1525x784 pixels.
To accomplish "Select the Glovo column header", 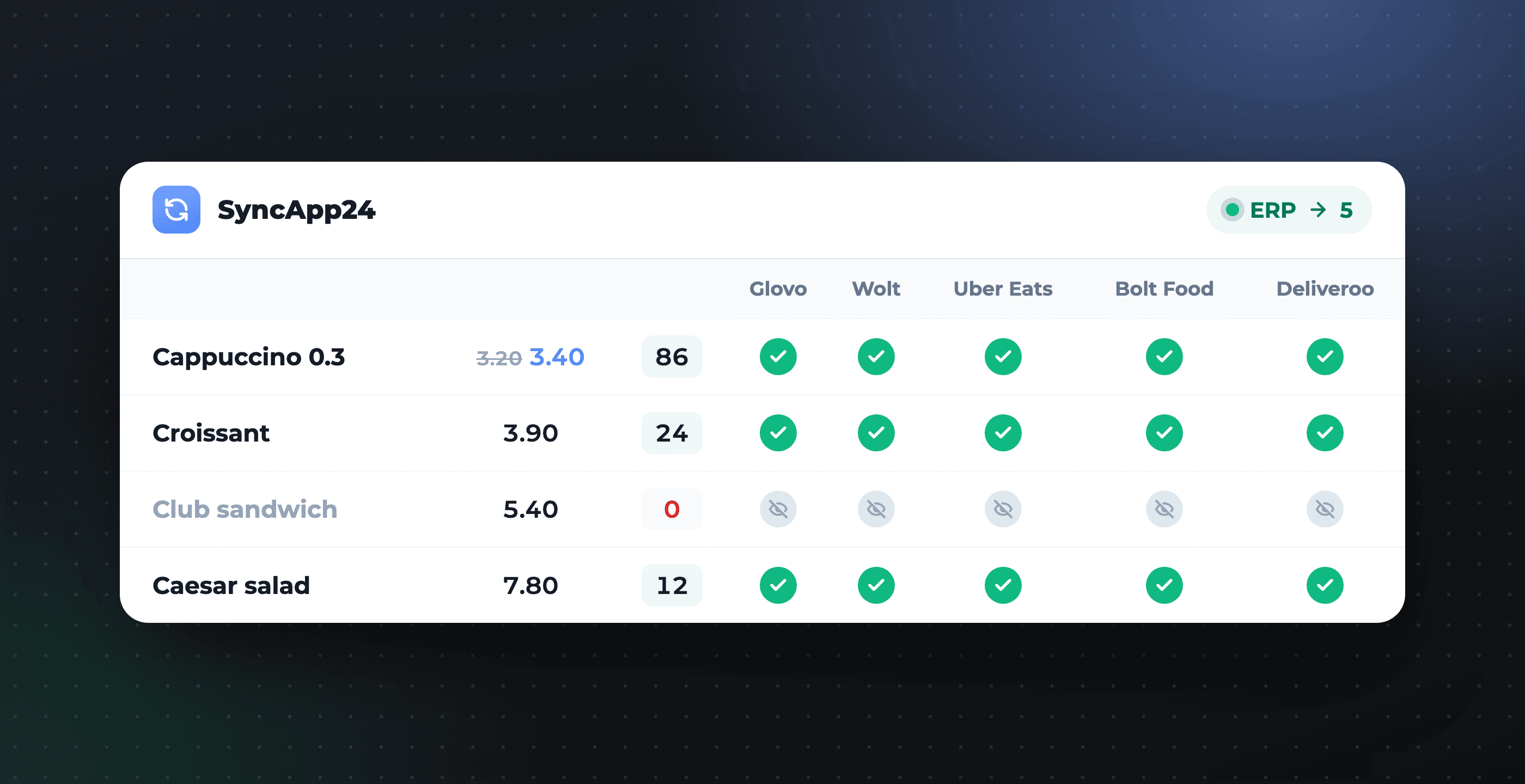I will (778, 289).
